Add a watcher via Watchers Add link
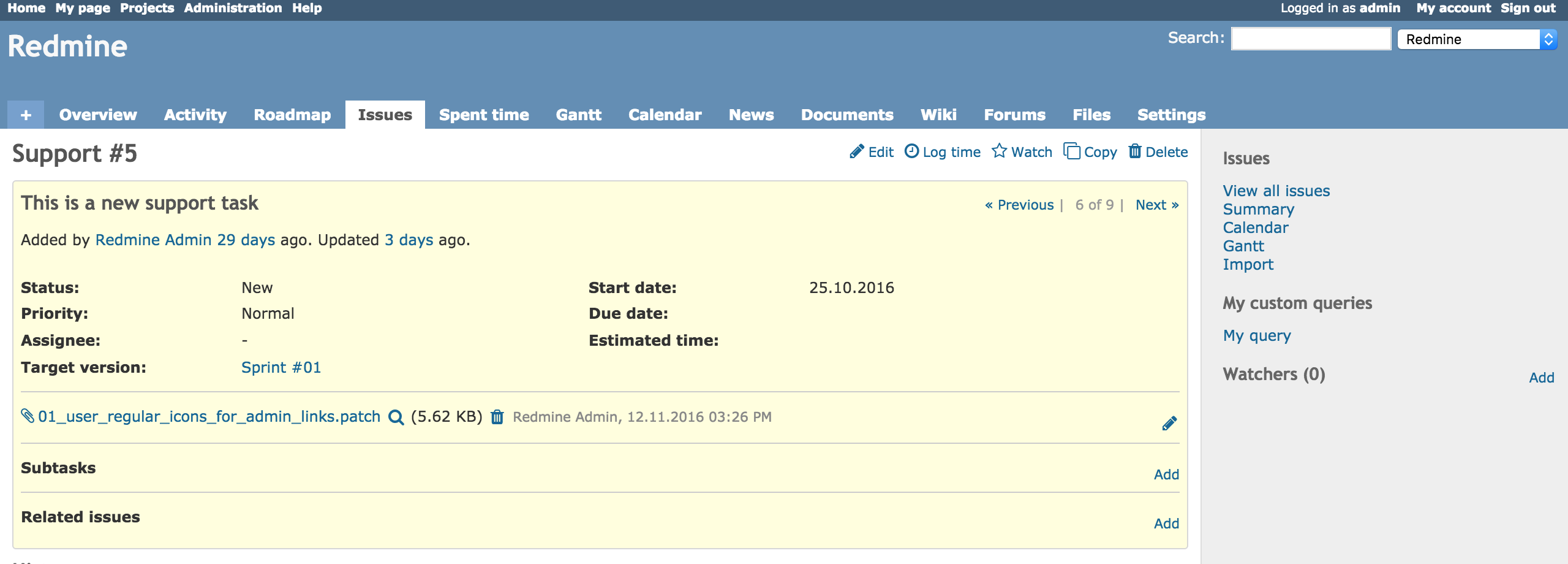1568x564 pixels. point(1542,378)
